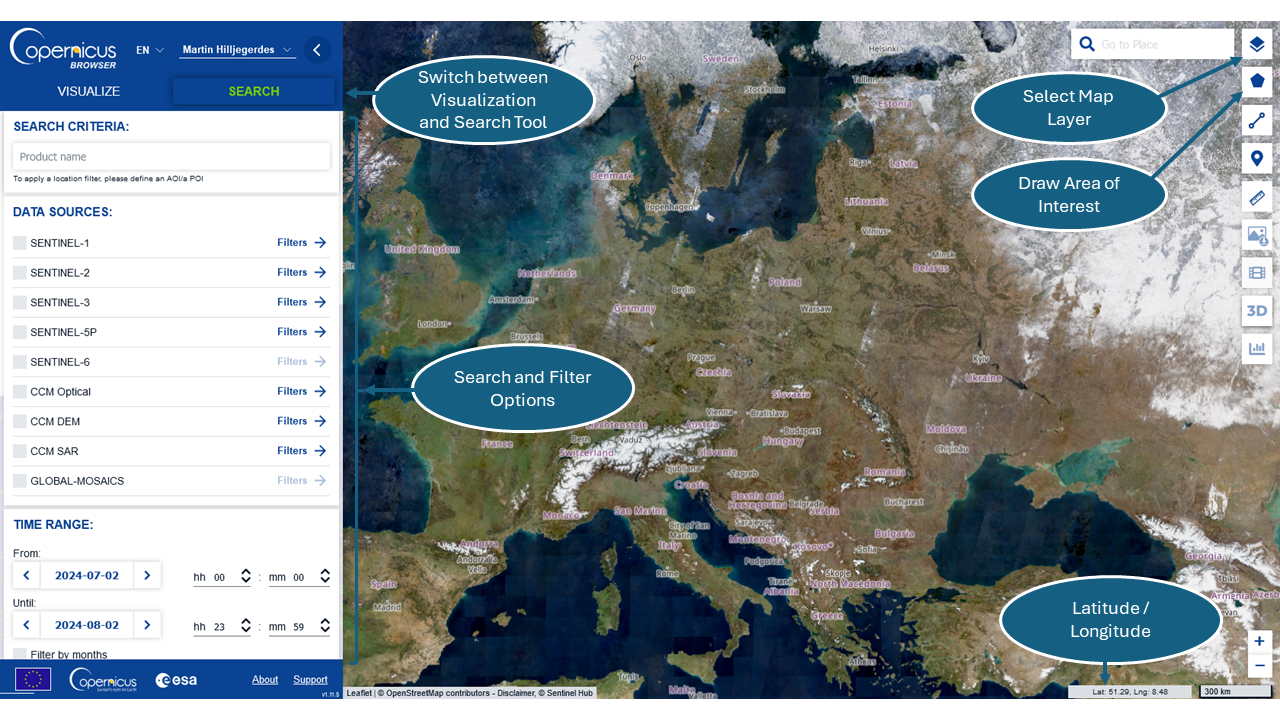The height and width of the screenshot is (720, 1280).
Task: Enable the CCM DEM data source
Action: (x=20, y=422)
